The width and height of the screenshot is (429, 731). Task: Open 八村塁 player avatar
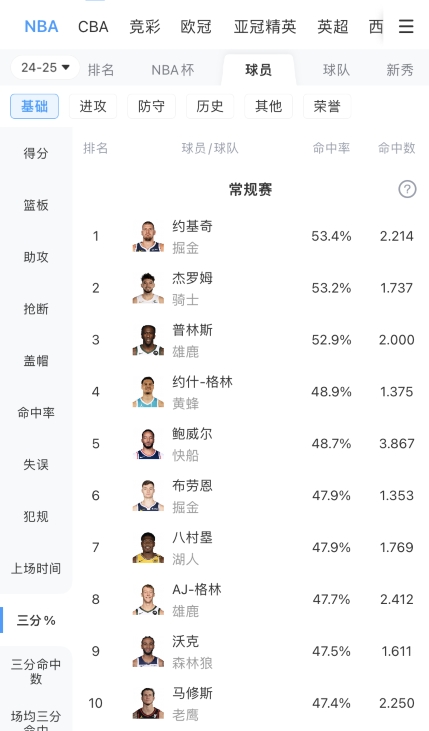[x=148, y=547]
